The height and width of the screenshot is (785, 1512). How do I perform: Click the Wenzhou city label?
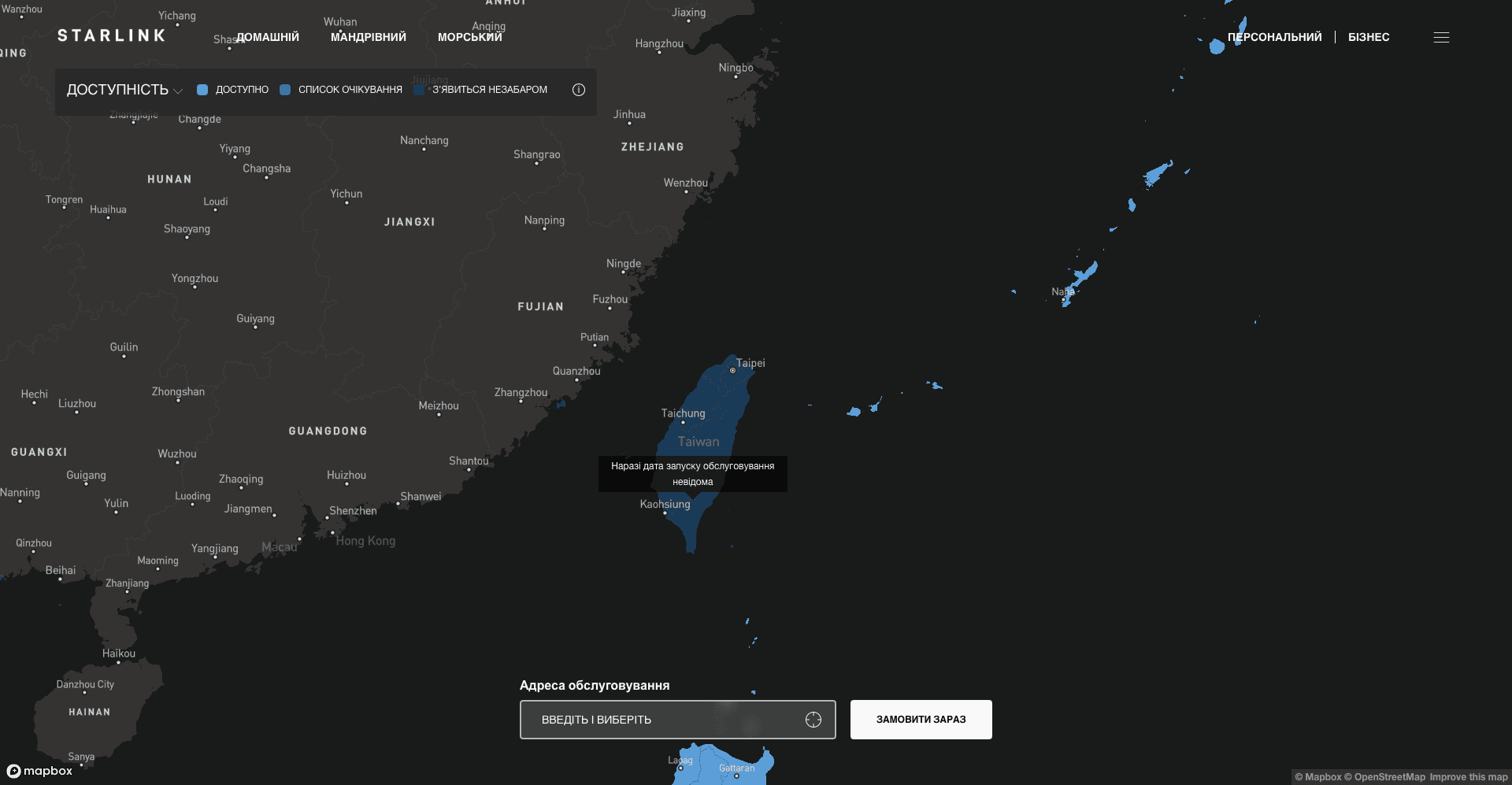tap(686, 183)
